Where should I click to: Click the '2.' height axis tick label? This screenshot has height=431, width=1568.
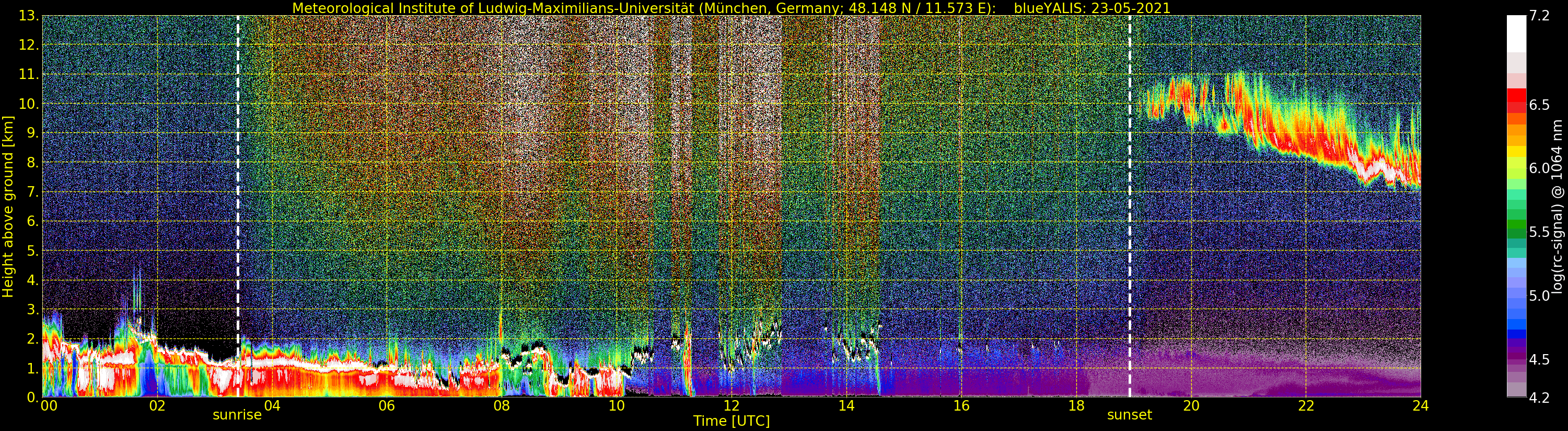(33, 338)
